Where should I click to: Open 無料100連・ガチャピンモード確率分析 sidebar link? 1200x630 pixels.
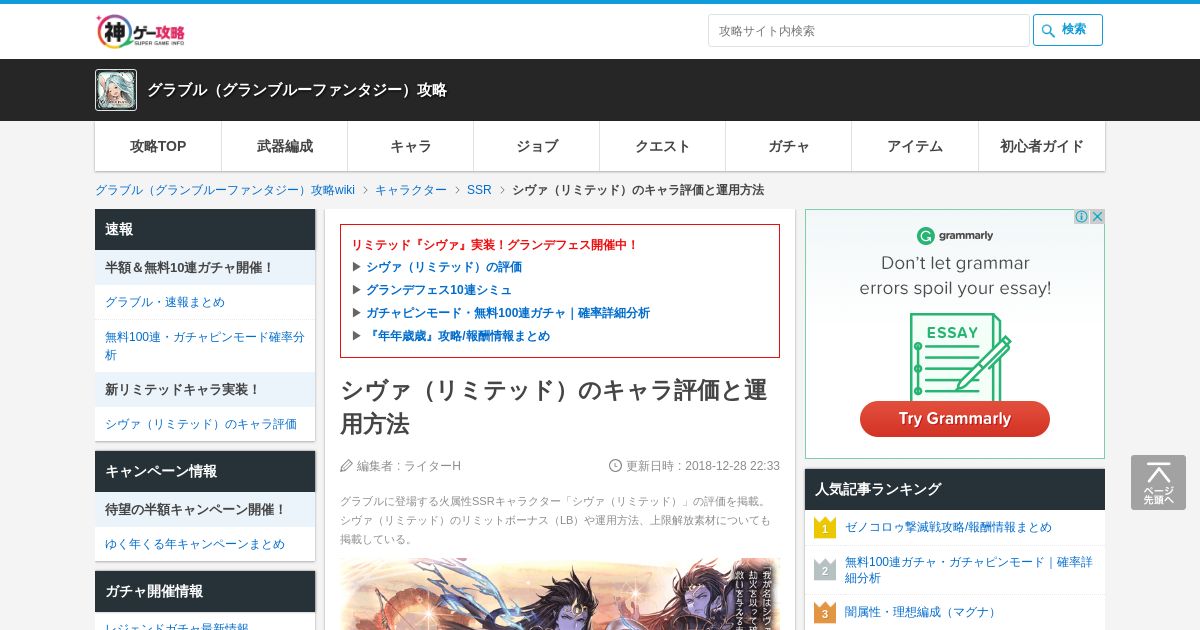click(205, 346)
